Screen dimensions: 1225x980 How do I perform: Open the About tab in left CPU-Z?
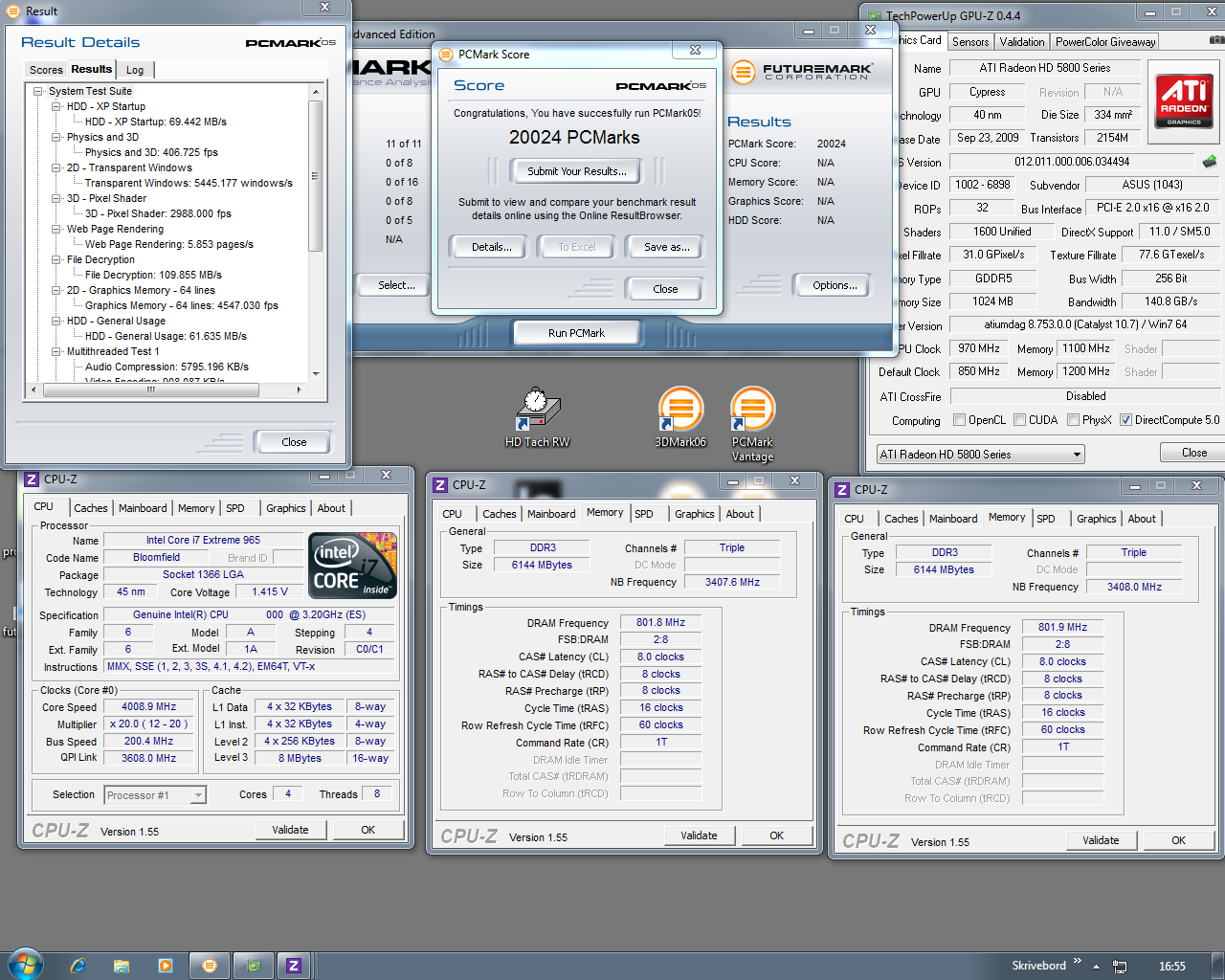click(x=331, y=508)
